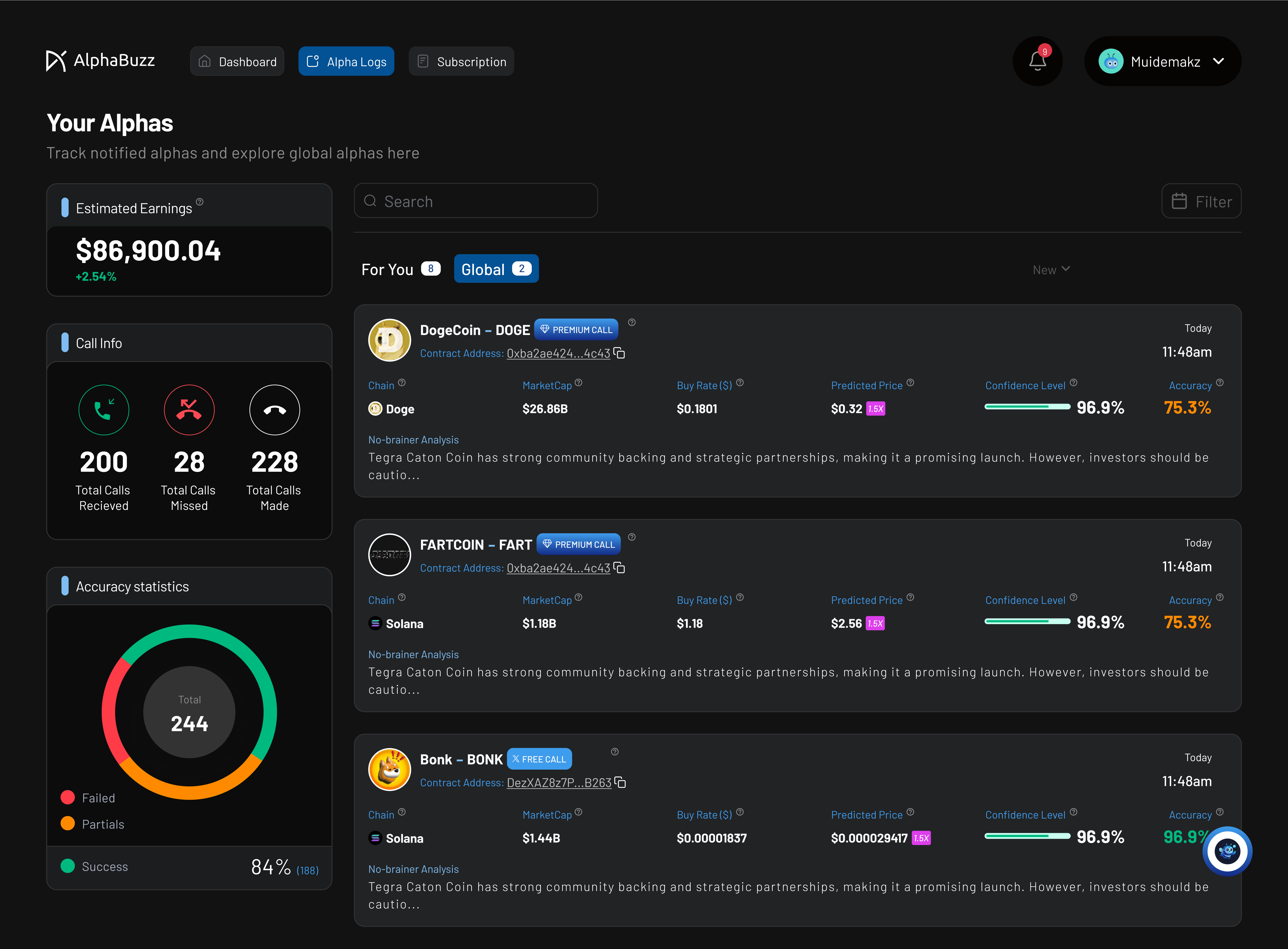Screen dimensions: 1288x949
Task: Click the FARTCOIN $1.18B market cap value
Action: click(x=539, y=624)
